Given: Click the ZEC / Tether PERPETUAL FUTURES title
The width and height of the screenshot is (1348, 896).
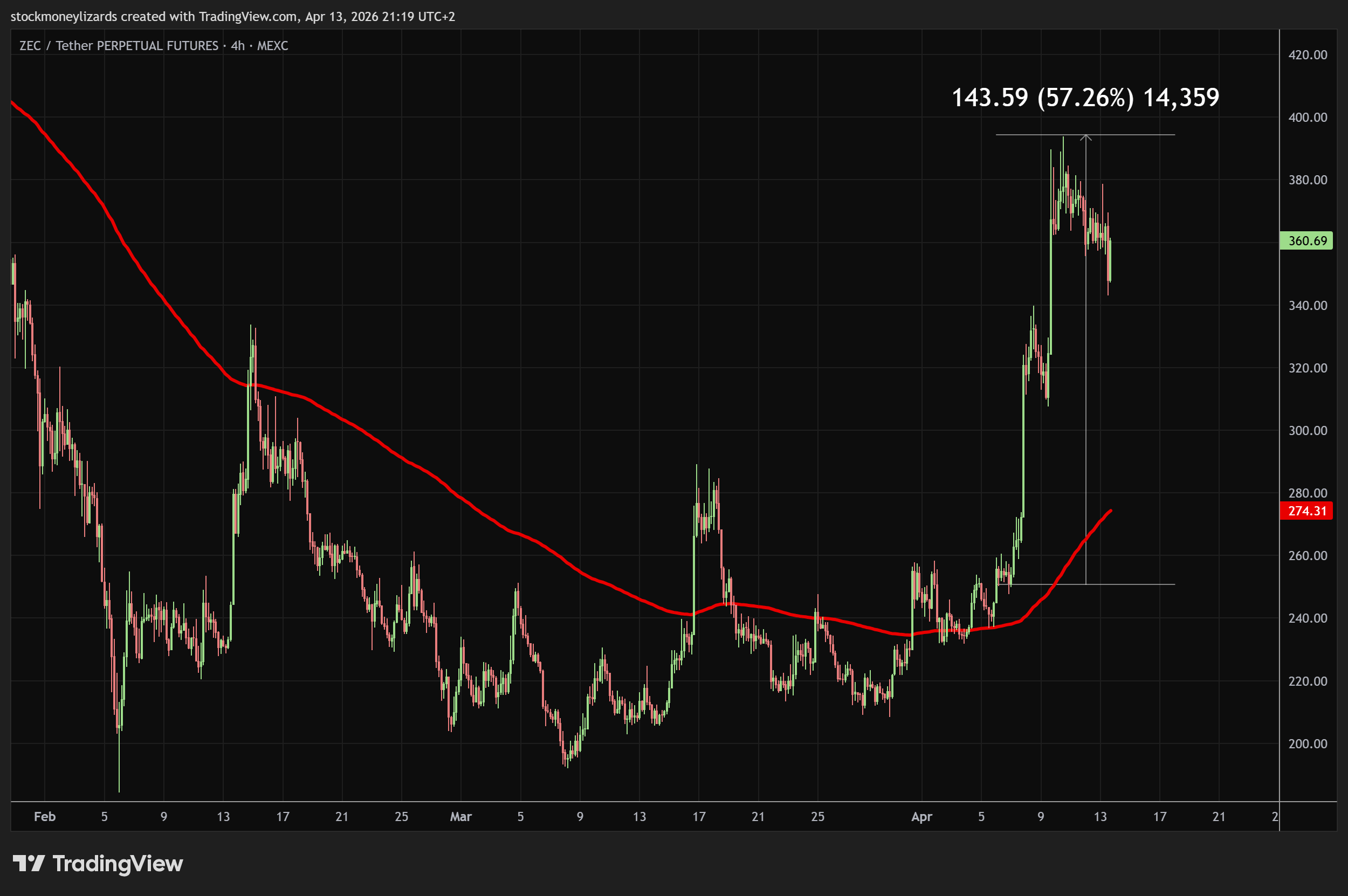Looking at the screenshot, I should click(x=119, y=46).
